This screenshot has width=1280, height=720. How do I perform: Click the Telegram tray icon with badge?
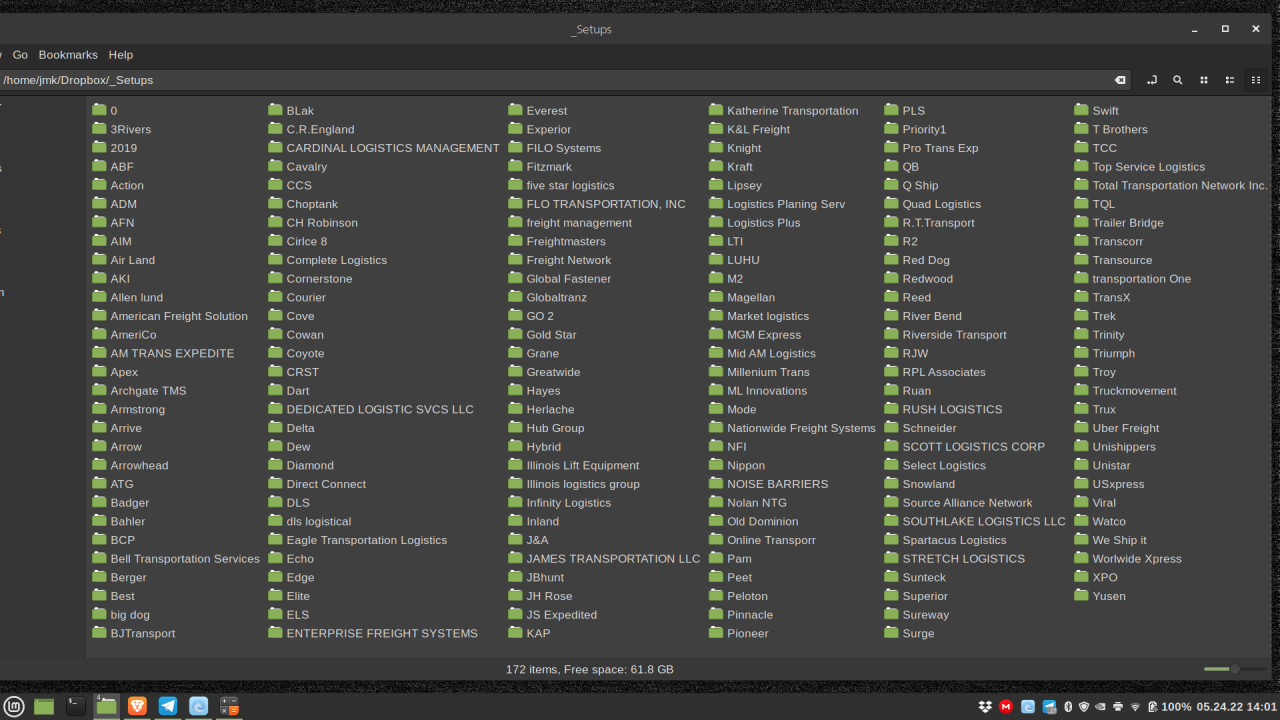click(x=1049, y=707)
